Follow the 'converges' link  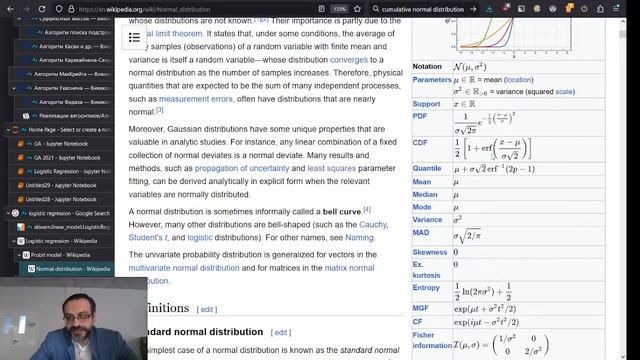pyautogui.click(x=349, y=60)
